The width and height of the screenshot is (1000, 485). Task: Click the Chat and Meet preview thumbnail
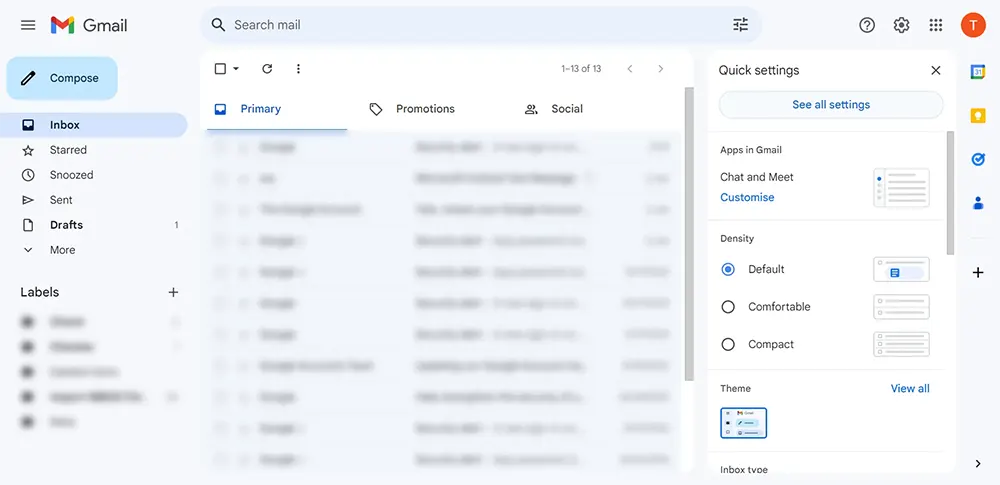901,188
